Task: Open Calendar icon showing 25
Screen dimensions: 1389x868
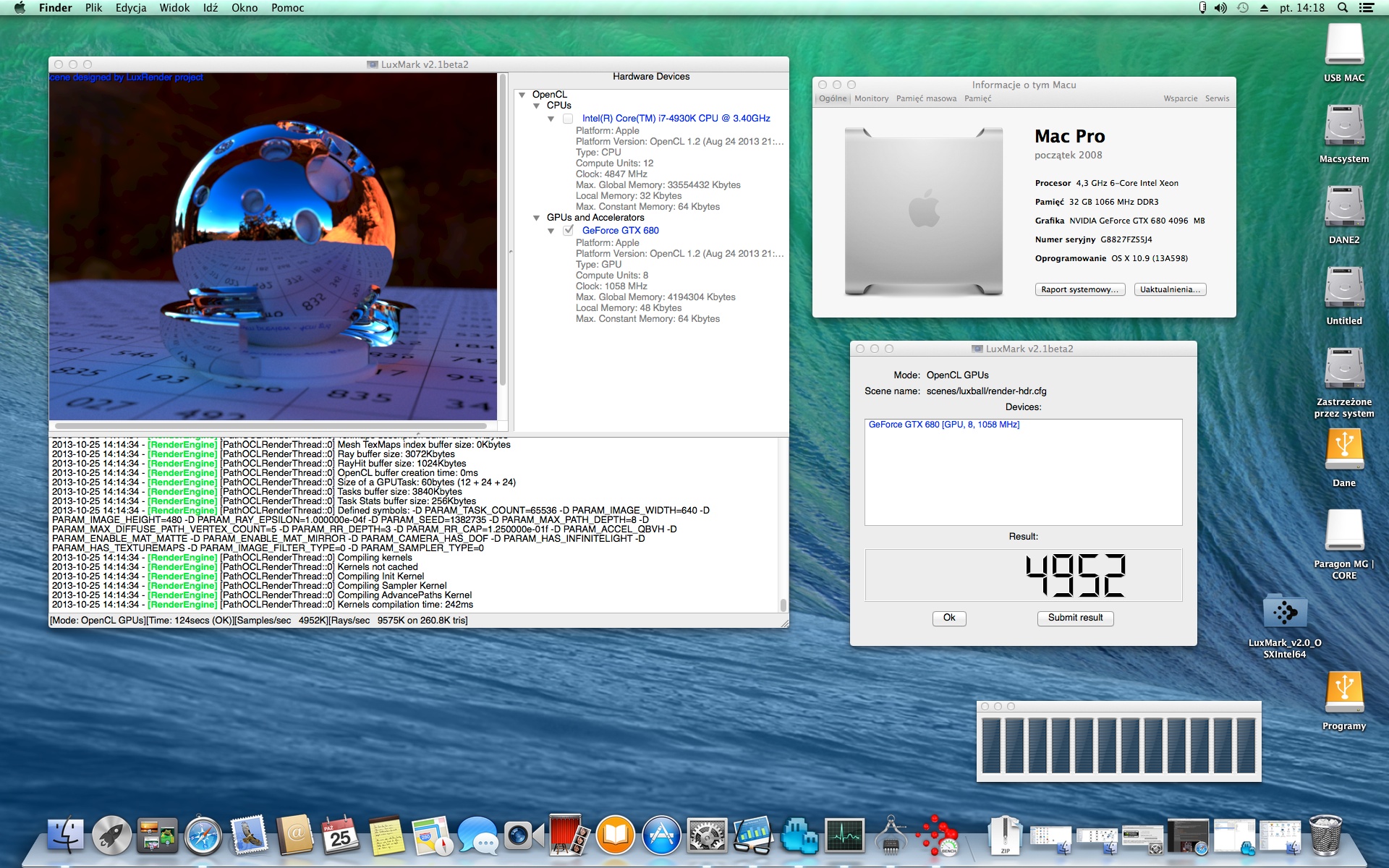Action: [x=341, y=835]
